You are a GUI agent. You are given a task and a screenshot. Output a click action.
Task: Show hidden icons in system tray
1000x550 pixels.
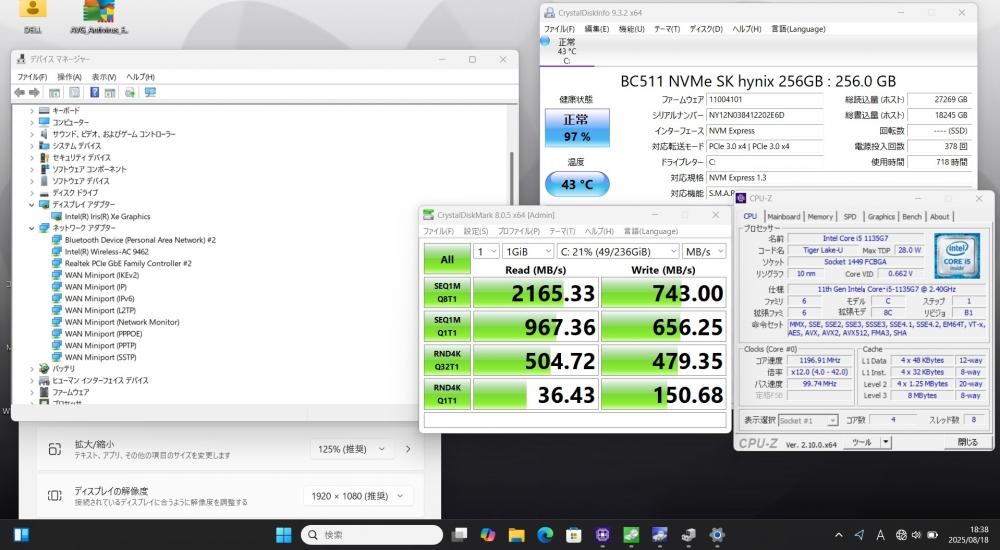click(839, 535)
